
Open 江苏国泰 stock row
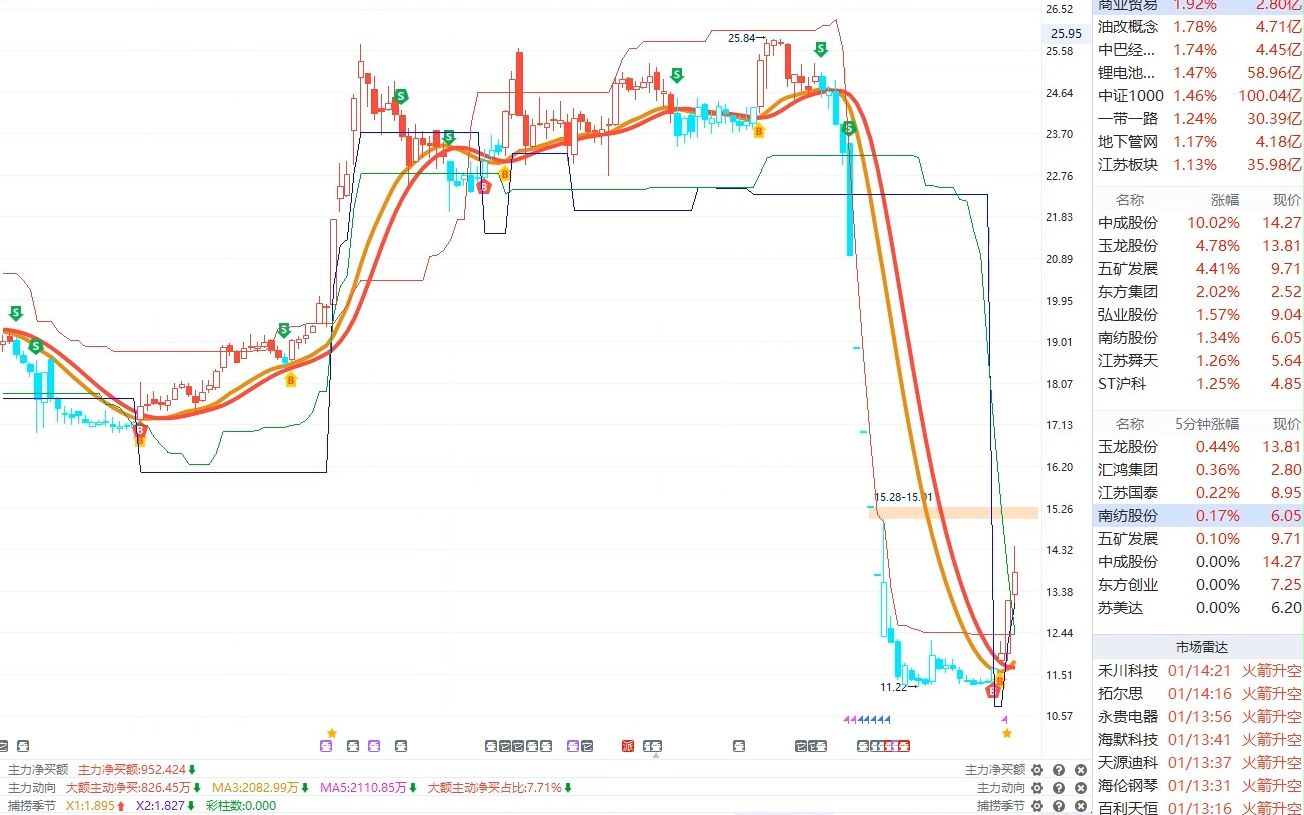(x=1198, y=493)
